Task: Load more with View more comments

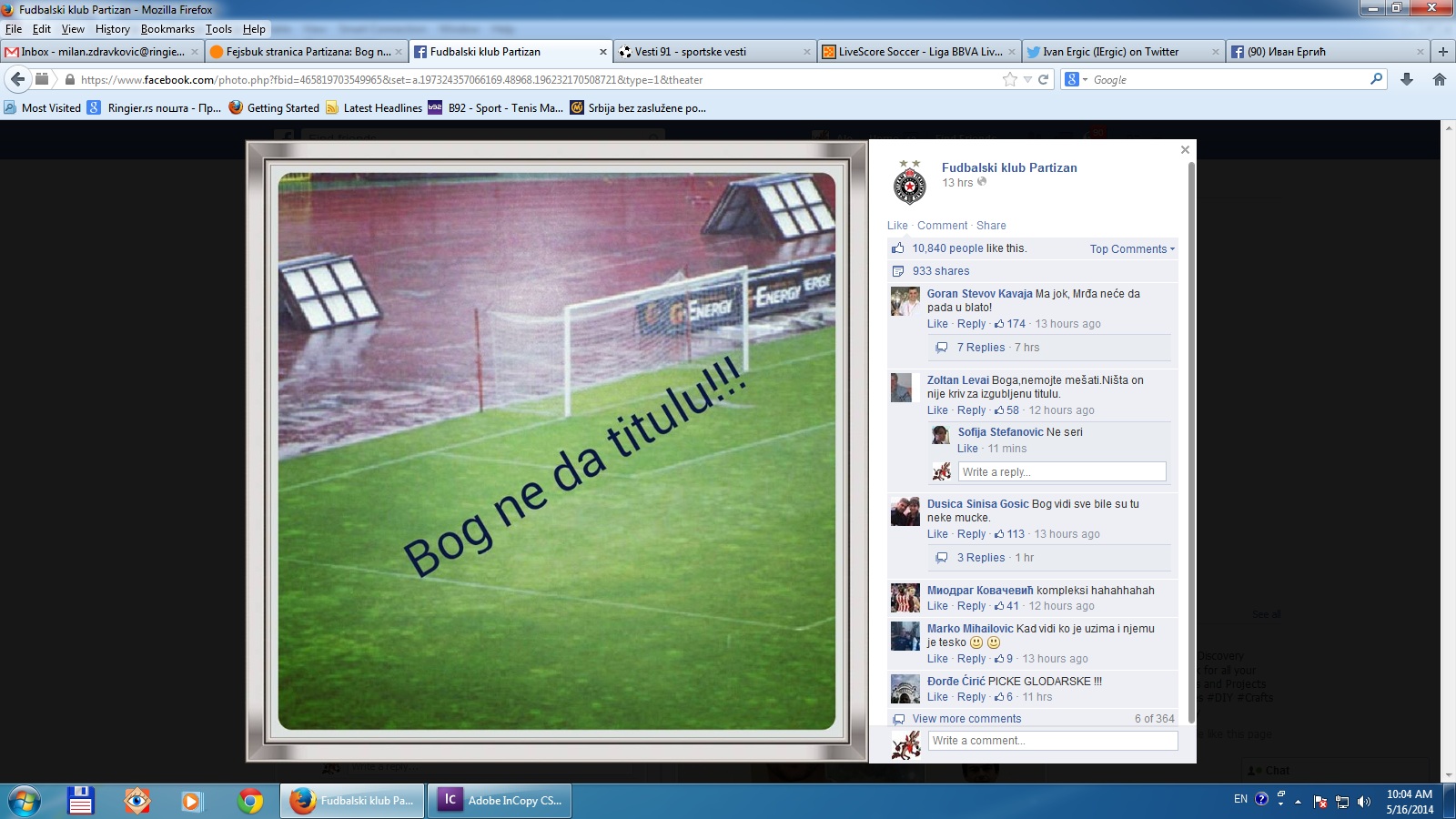Action: 966,719
